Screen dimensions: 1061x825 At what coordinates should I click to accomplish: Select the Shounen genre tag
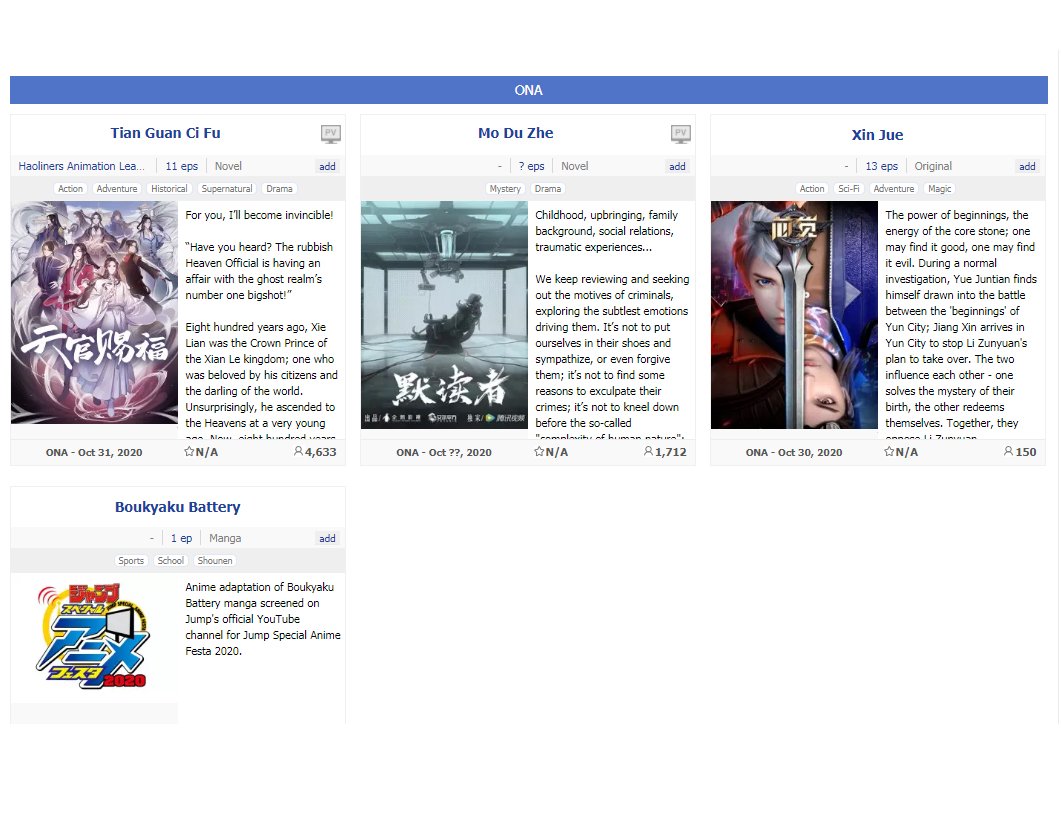click(215, 561)
